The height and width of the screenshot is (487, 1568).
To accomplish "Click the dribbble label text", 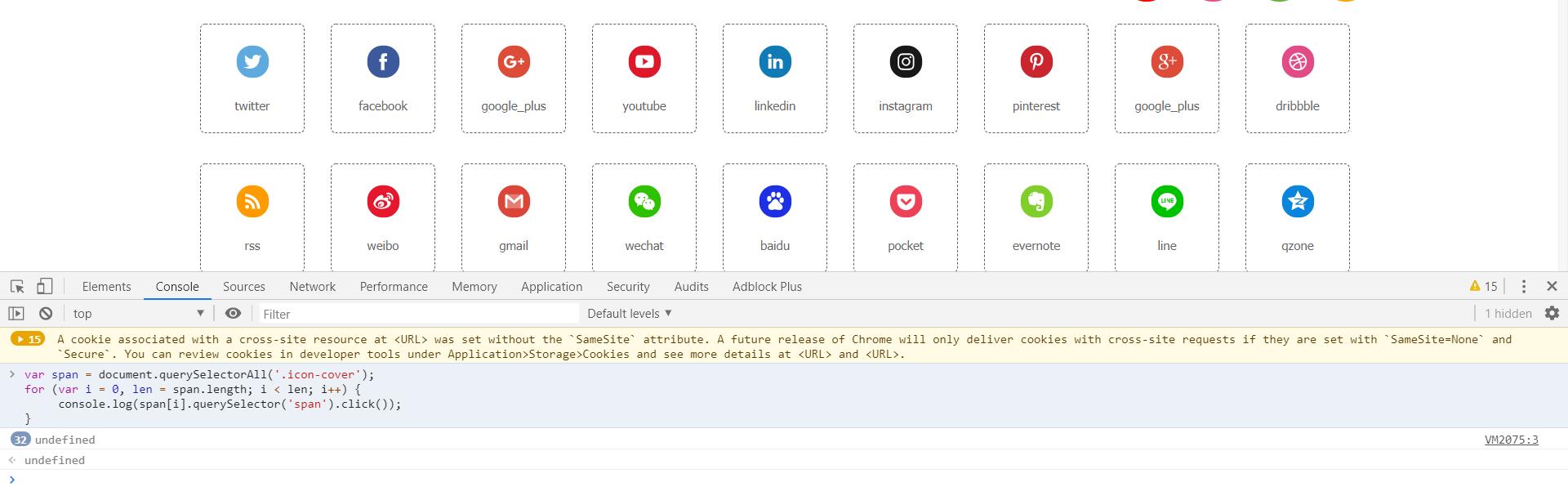I will coord(1298,106).
